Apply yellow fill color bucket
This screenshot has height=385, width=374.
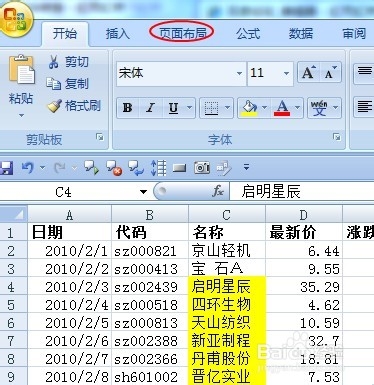point(249,108)
